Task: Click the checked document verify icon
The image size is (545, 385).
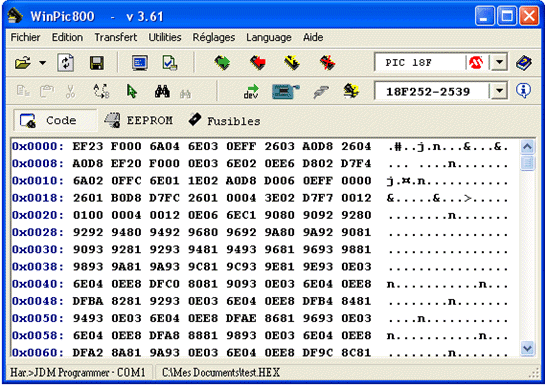Action: [x=170, y=63]
